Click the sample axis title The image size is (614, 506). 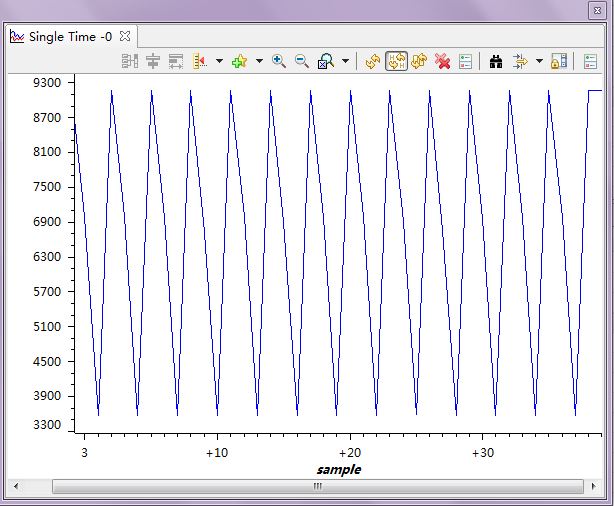pyautogui.click(x=339, y=470)
